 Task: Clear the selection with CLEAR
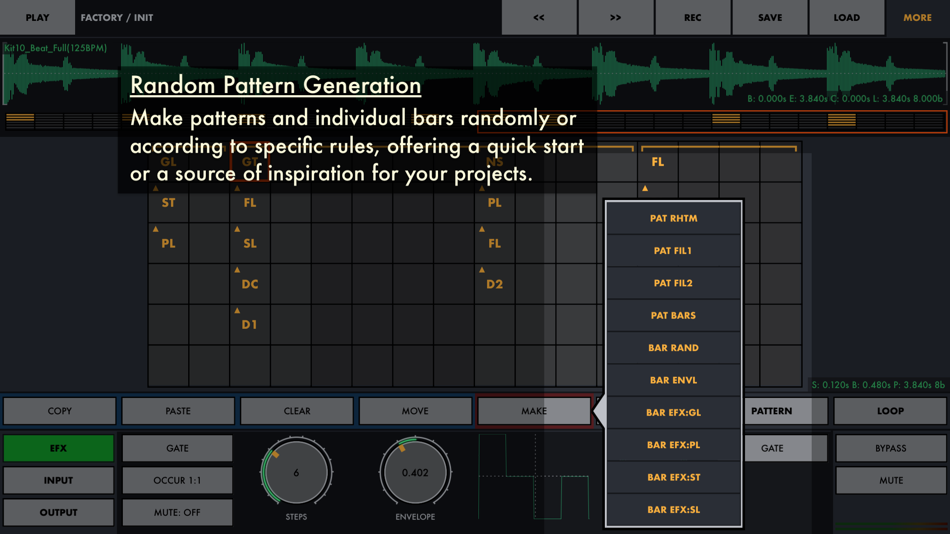pyautogui.click(x=297, y=411)
